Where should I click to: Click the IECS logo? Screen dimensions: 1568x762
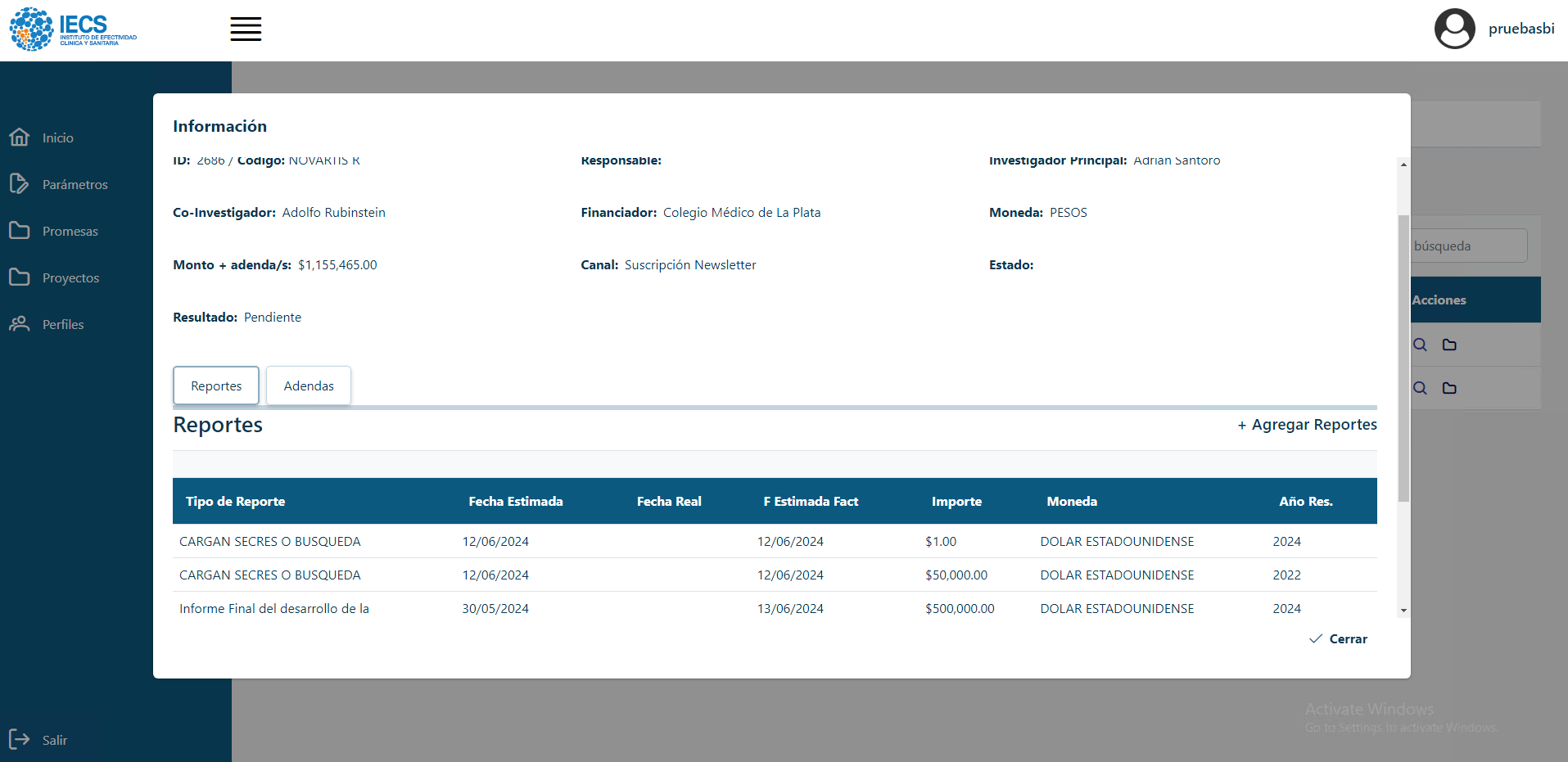point(73,29)
